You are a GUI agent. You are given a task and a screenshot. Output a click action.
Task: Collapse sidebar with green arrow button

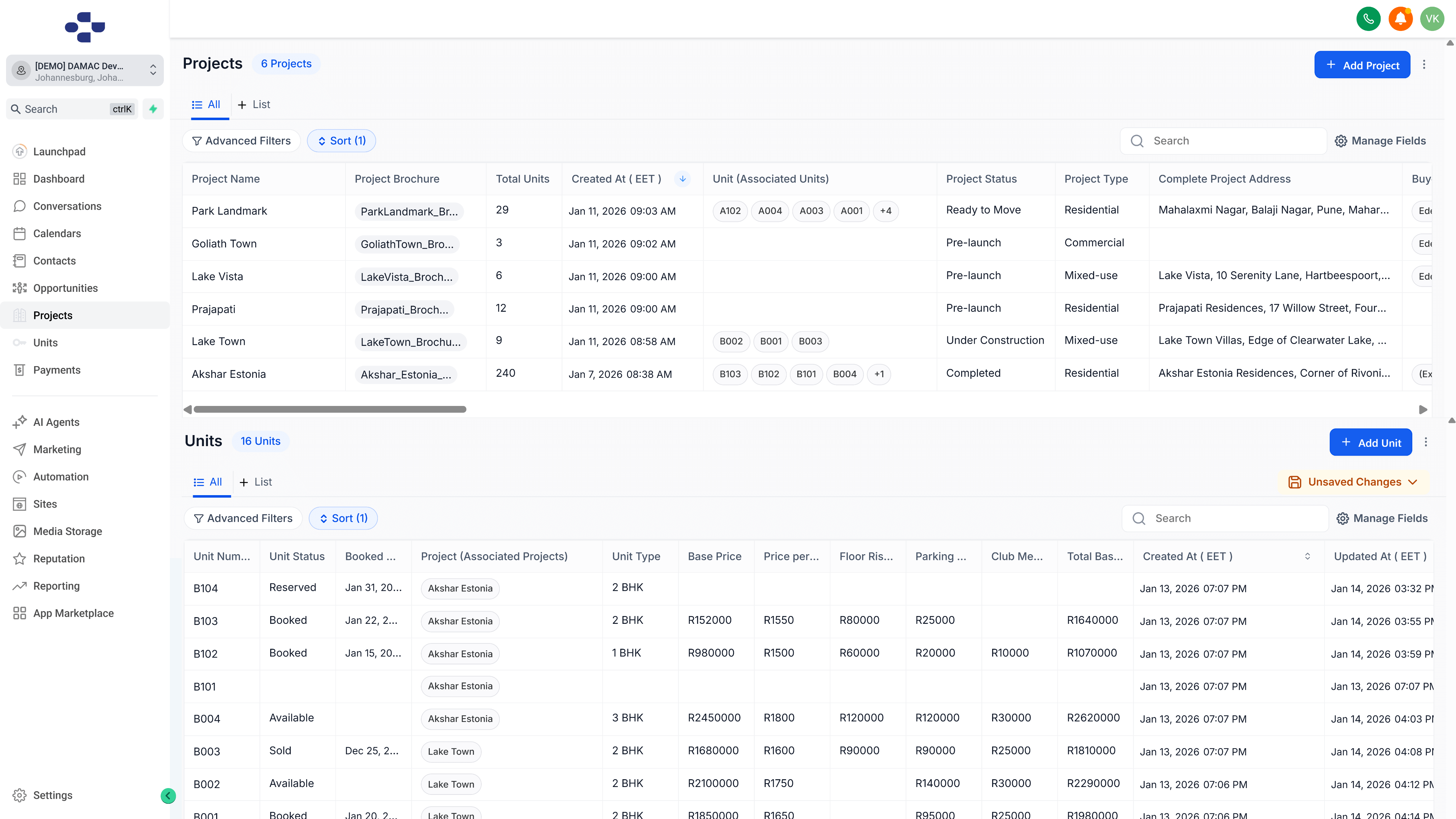168,796
